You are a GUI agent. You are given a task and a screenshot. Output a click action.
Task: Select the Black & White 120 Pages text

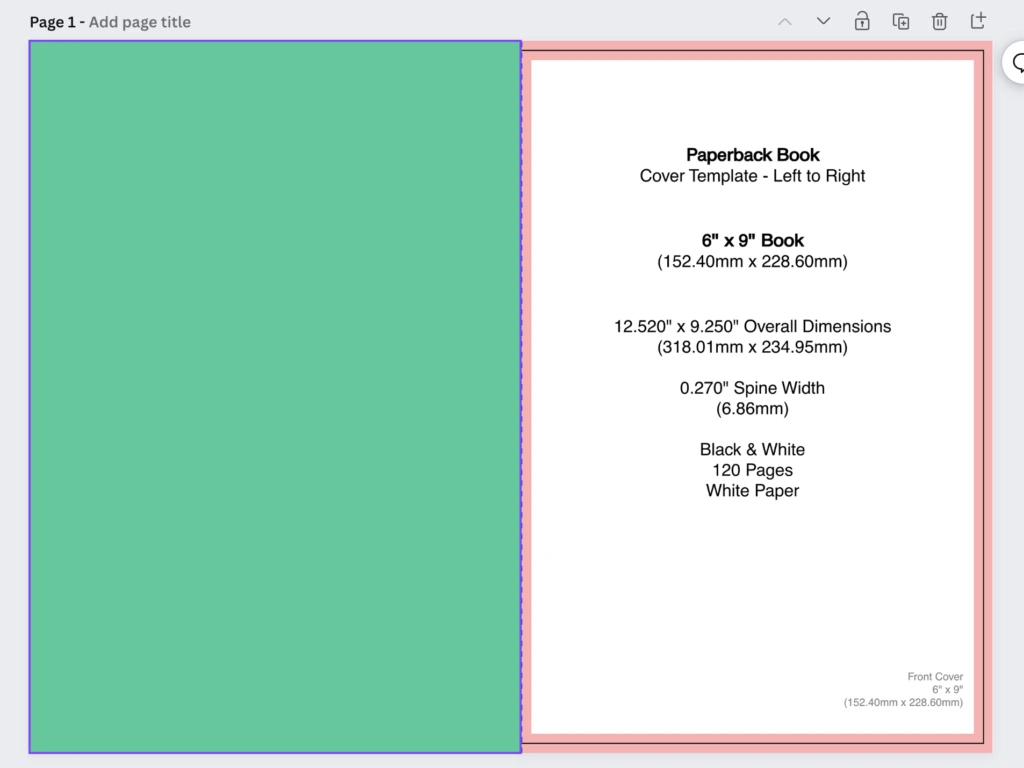coord(752,470)
